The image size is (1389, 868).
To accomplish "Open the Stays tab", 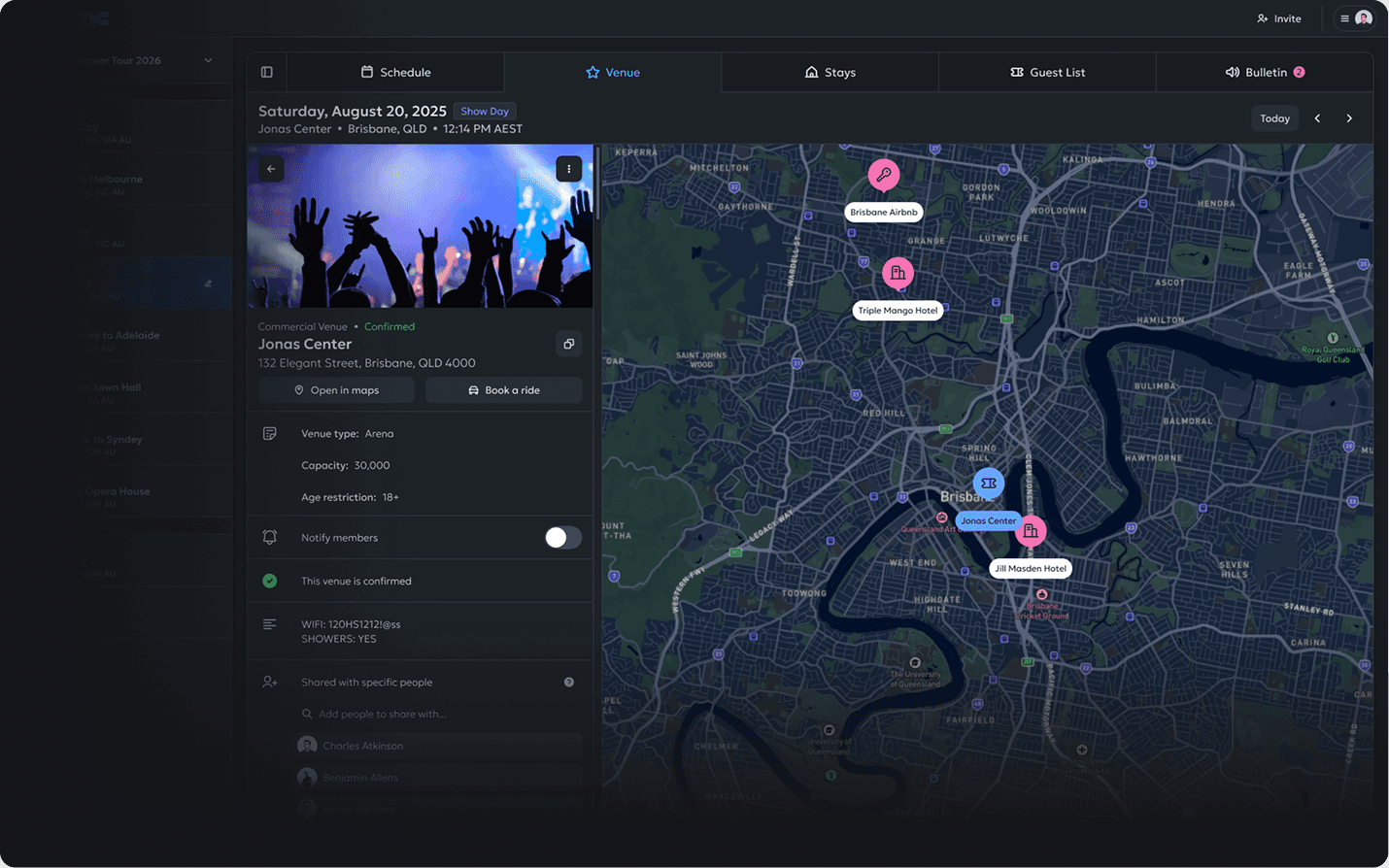I will pos(830,71).
